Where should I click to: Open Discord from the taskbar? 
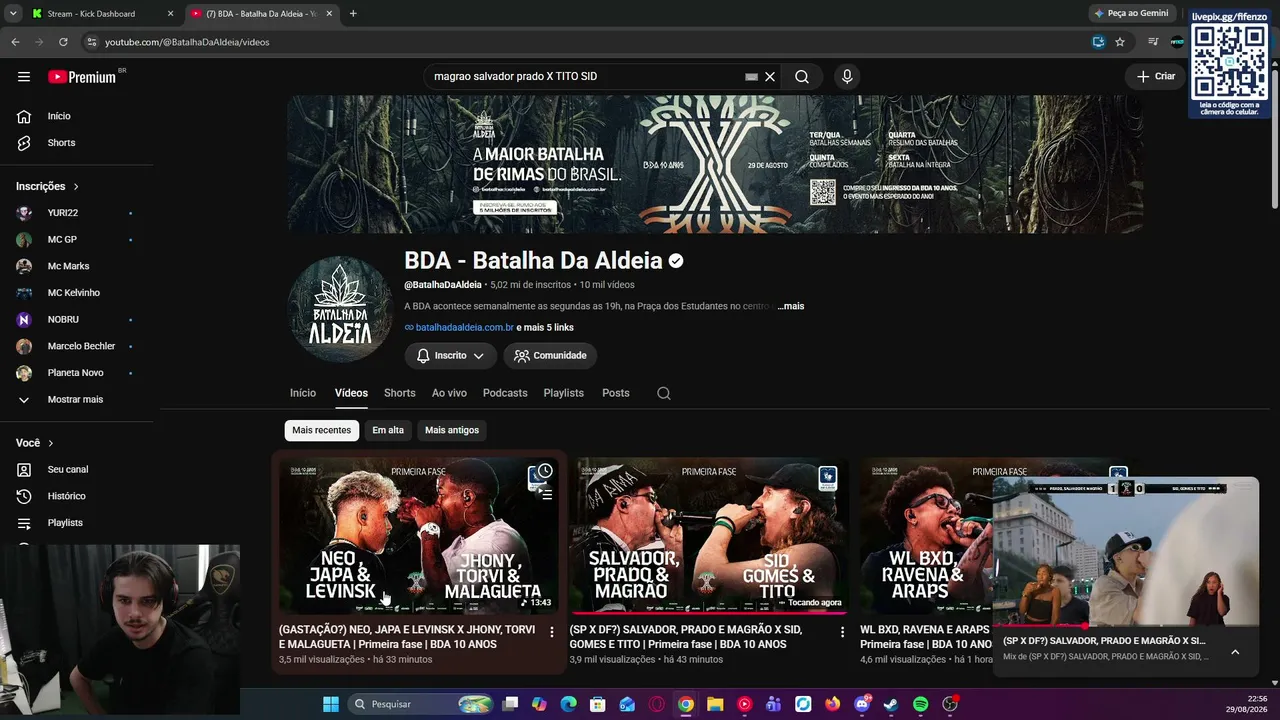point(862,704)
